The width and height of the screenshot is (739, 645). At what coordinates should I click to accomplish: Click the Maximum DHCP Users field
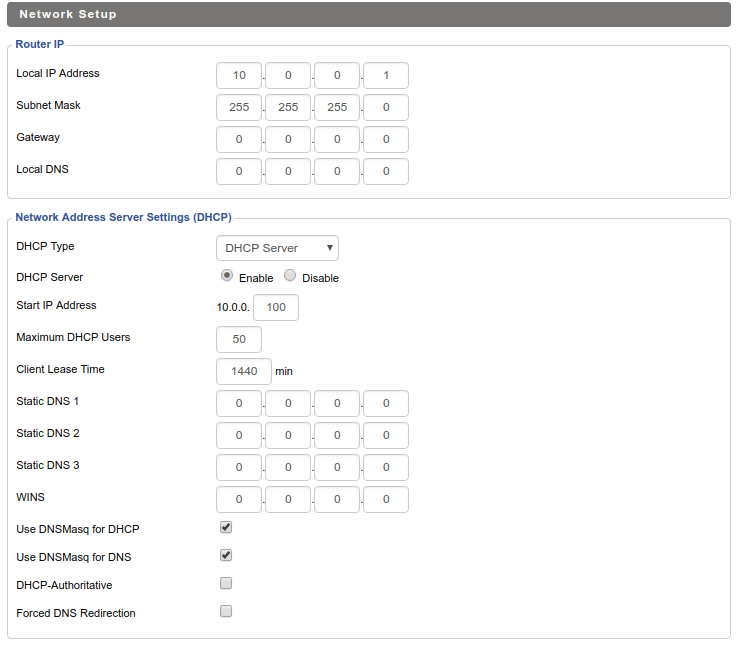pos(239,339)
